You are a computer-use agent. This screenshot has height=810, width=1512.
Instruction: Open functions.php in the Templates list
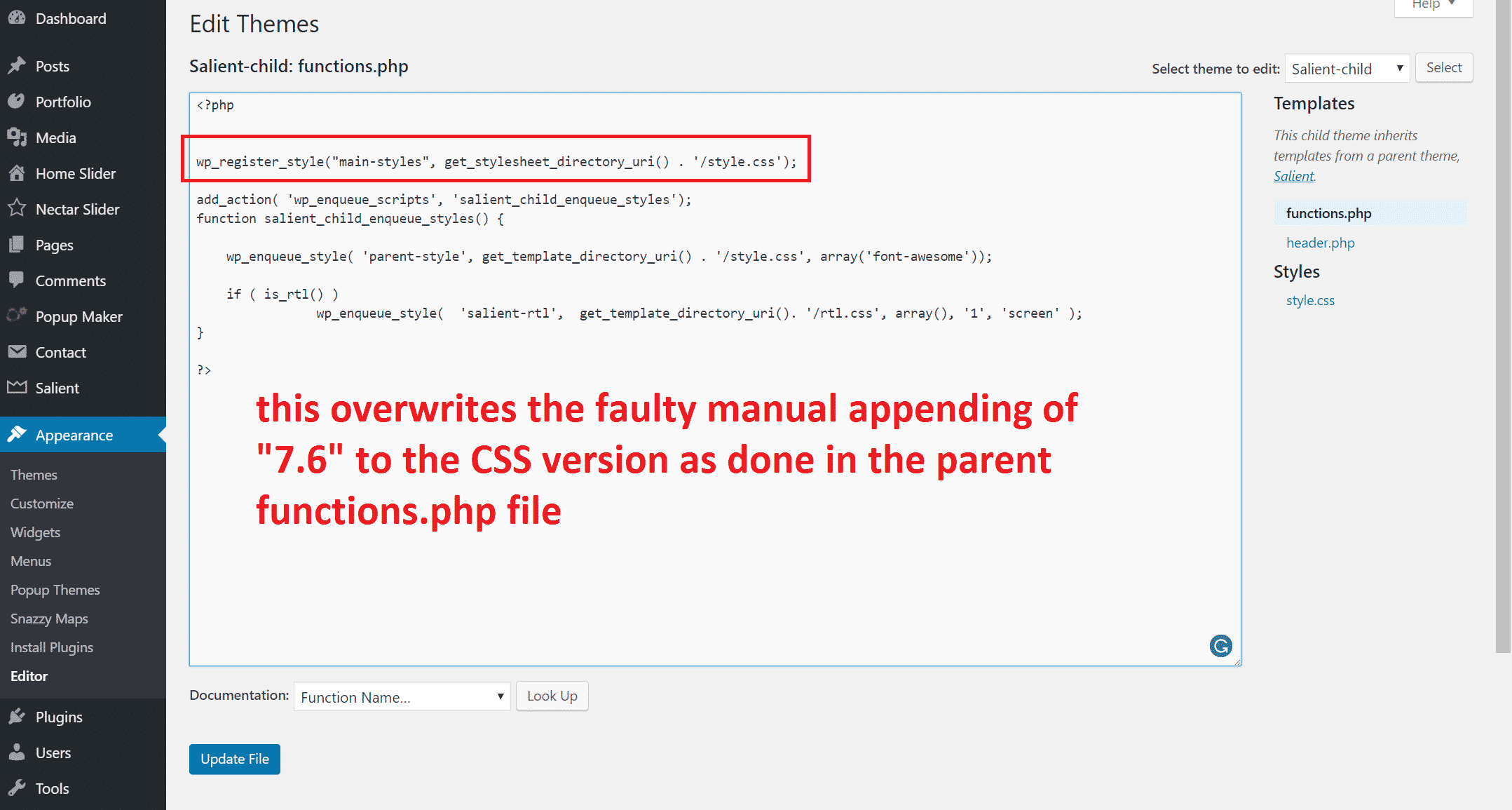(x=1370, y=213)
